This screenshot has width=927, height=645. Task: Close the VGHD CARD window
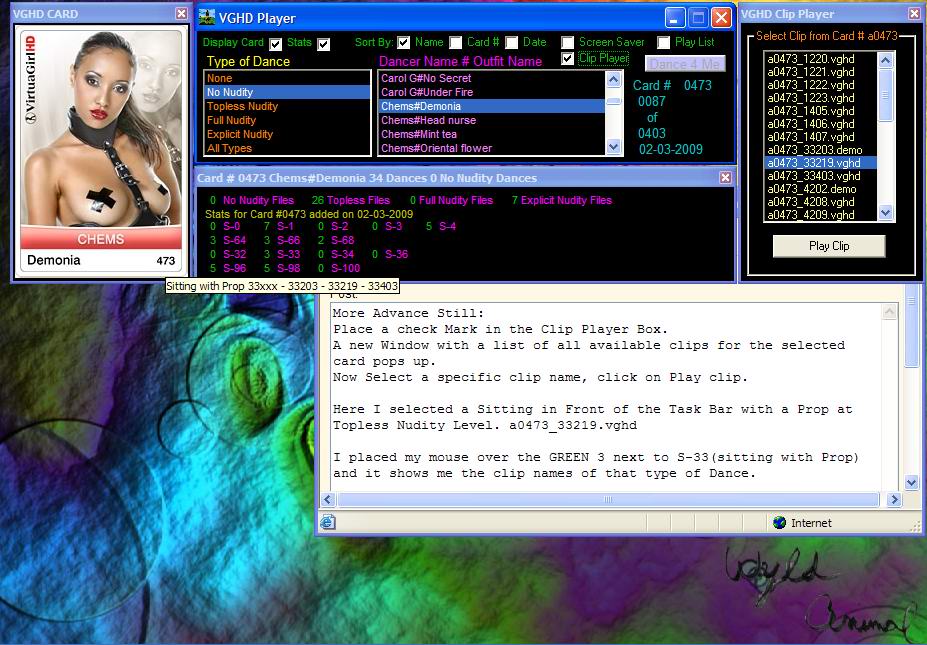pyautogui.click(x=181, y=13)
